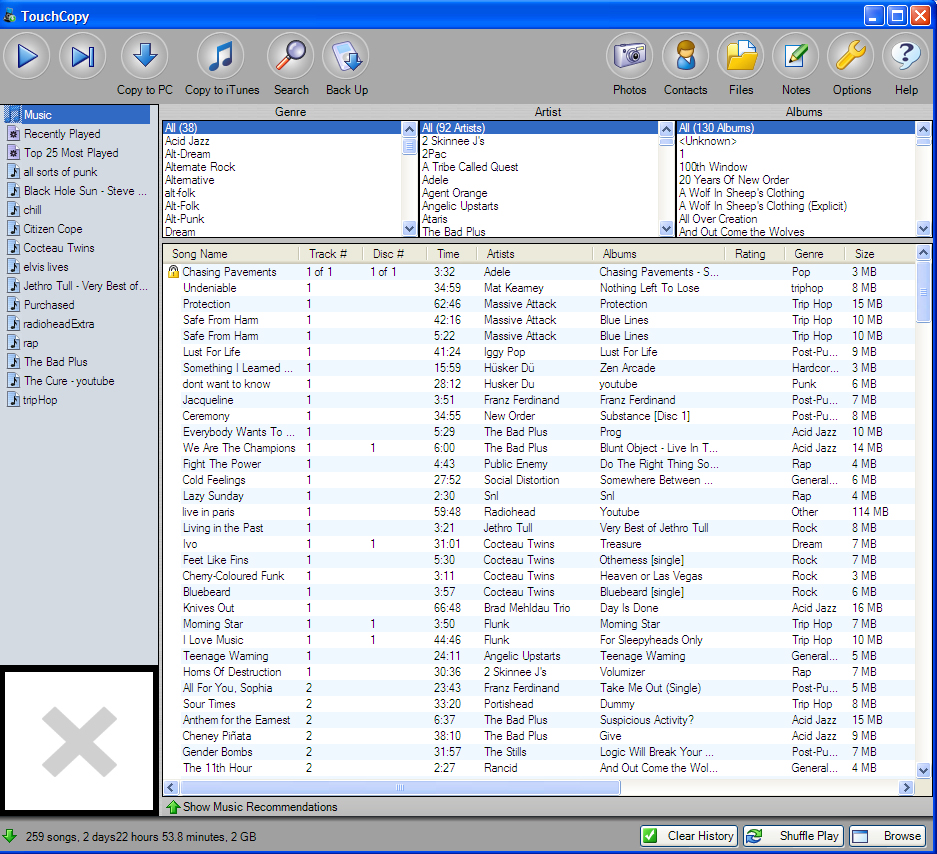Click the Back Up icon
Viewport: 937px width, 854px height.
click(x=346, y=57)
